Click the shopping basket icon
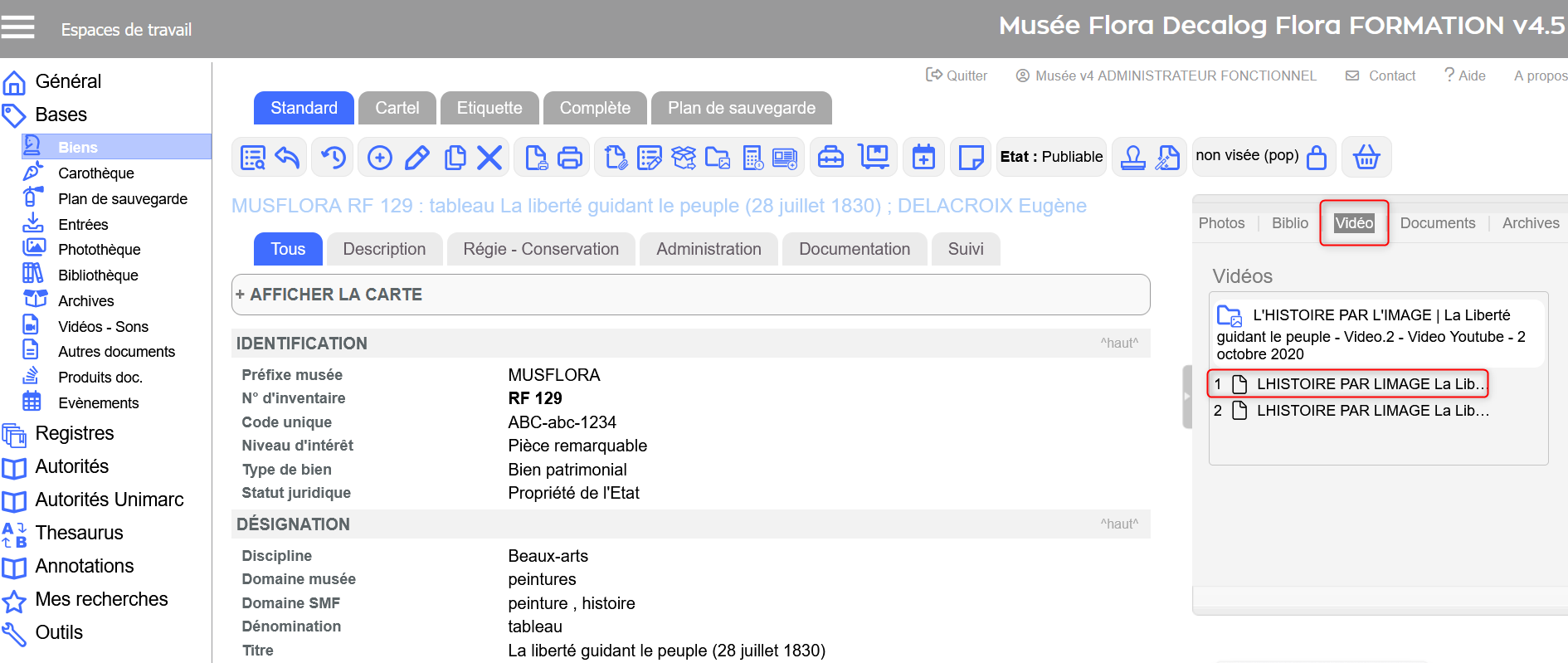 (x=1366, y=157)
